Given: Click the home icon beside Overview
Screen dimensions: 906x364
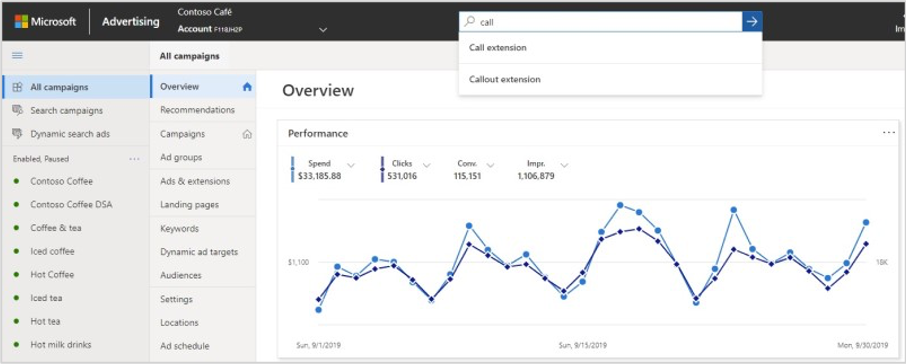Looking at the screenshot, I should tap(247, 87).
